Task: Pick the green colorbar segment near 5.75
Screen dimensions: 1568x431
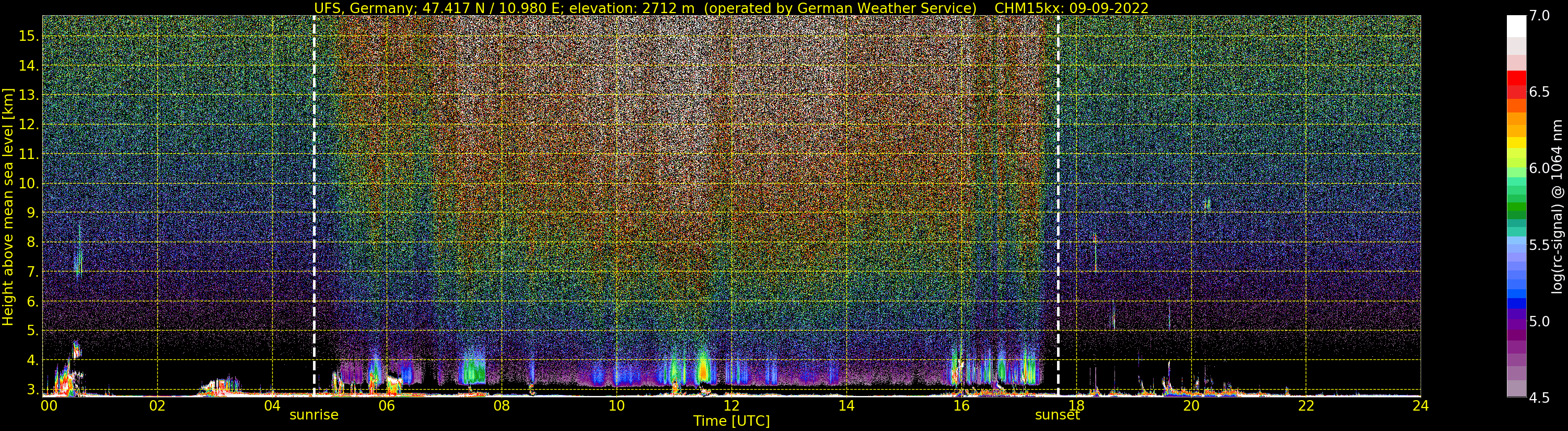Action: [x=1516, y=207]
